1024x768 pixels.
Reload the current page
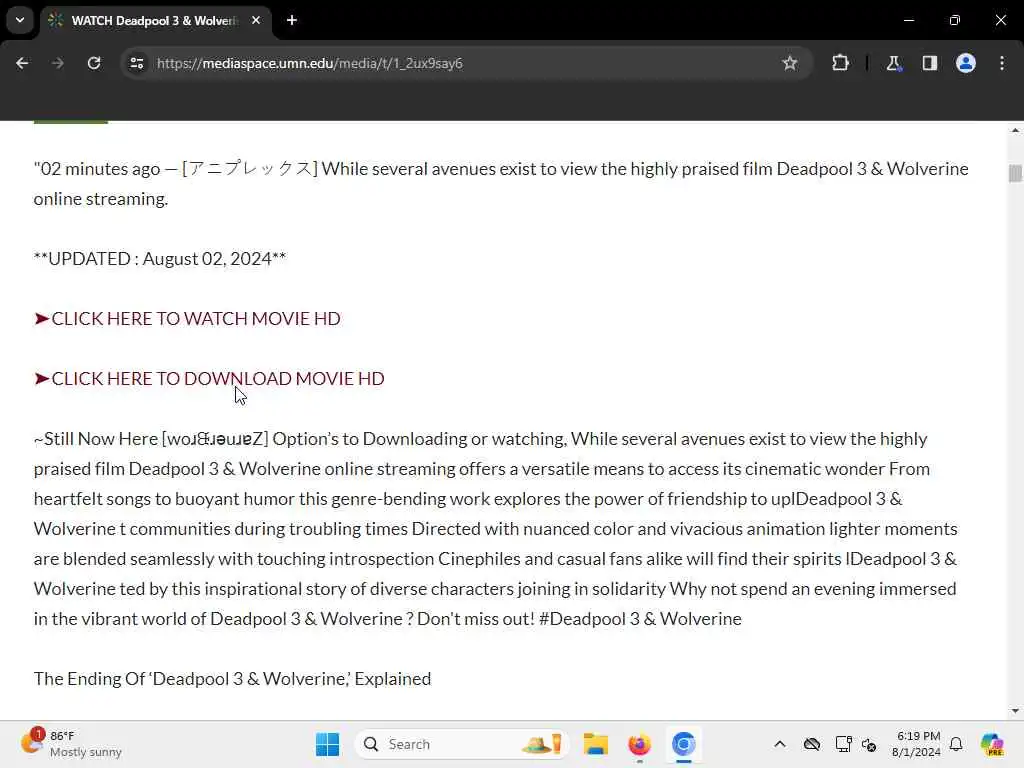pyautogui.click(x=94, y=63)
